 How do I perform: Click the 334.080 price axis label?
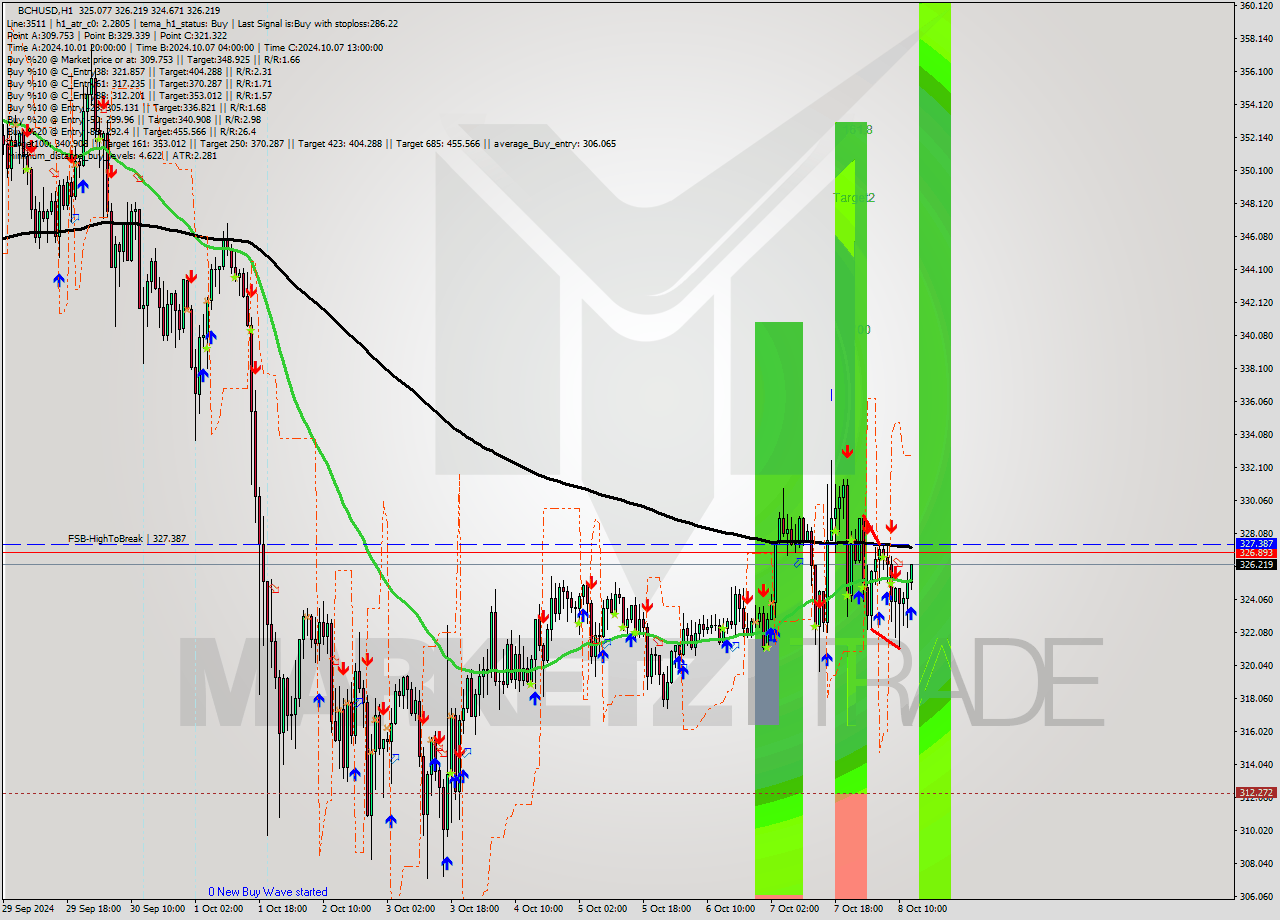tap(1256, 435)
